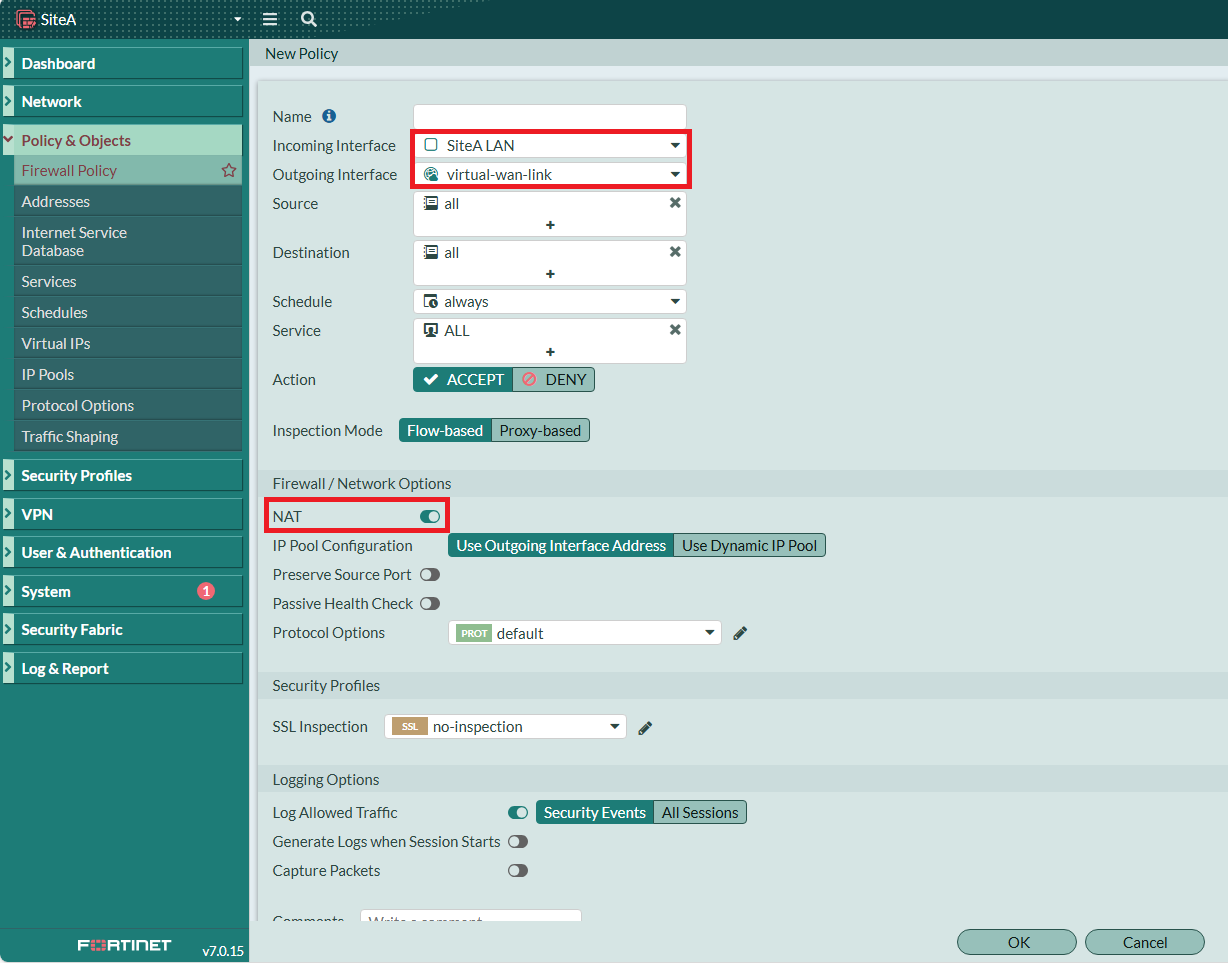
Task: Open the Outgoing Interface dropdown
Action: pos(550,174)
